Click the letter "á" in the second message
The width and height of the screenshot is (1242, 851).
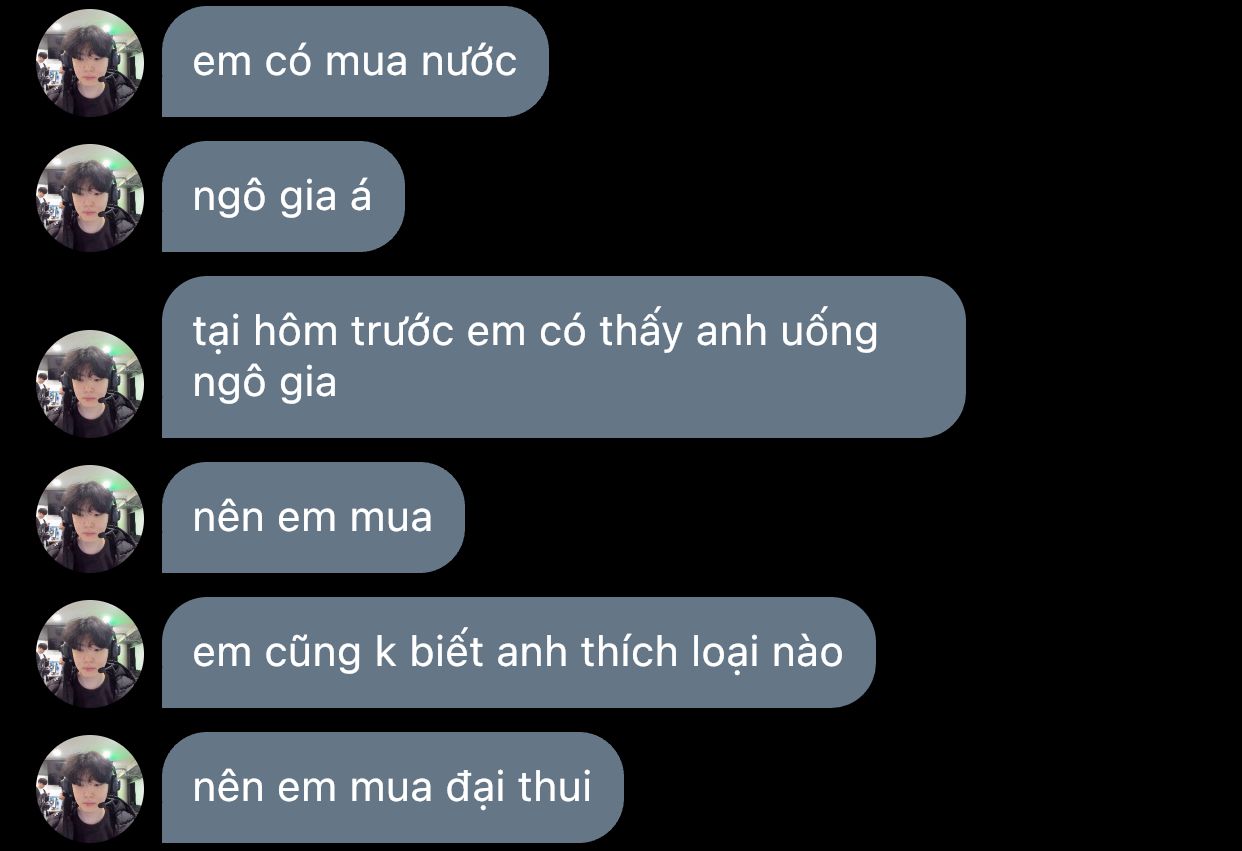pyautogui.click(x=360, y=197)
